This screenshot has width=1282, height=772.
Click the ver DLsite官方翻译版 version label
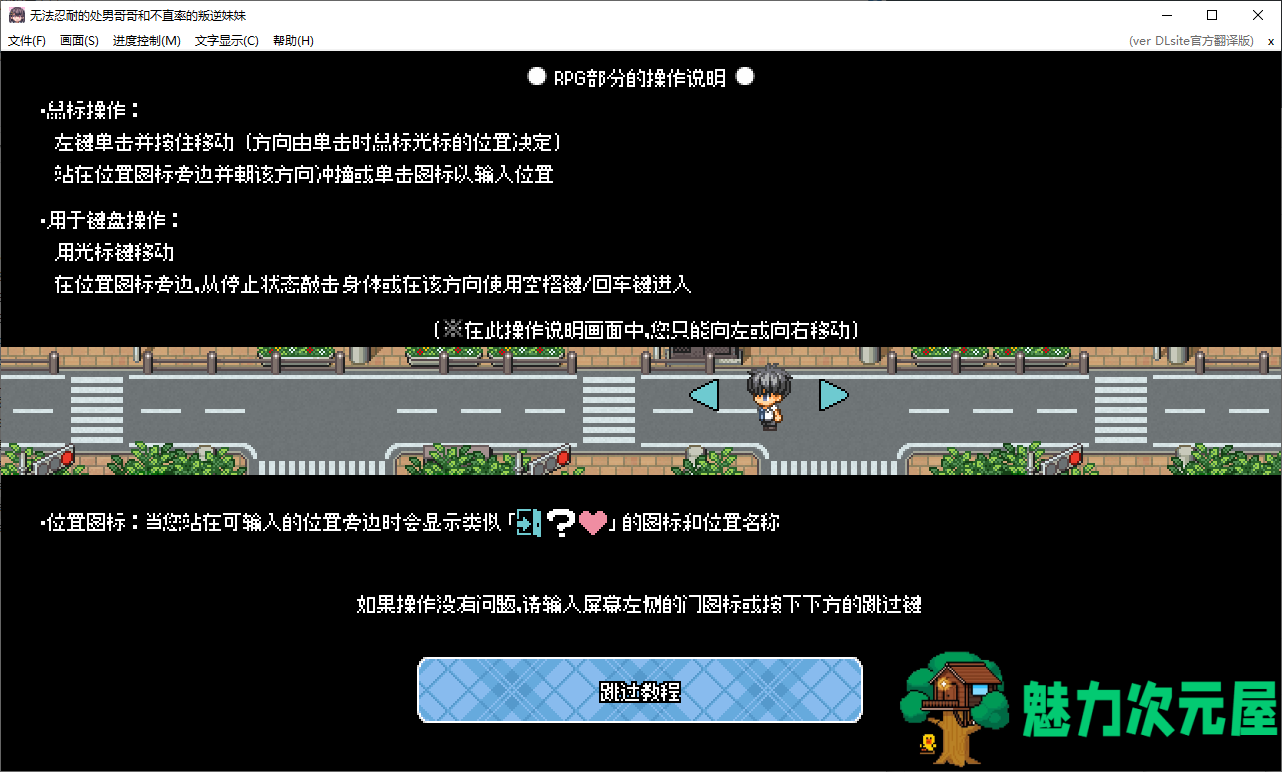(1191, 41)
